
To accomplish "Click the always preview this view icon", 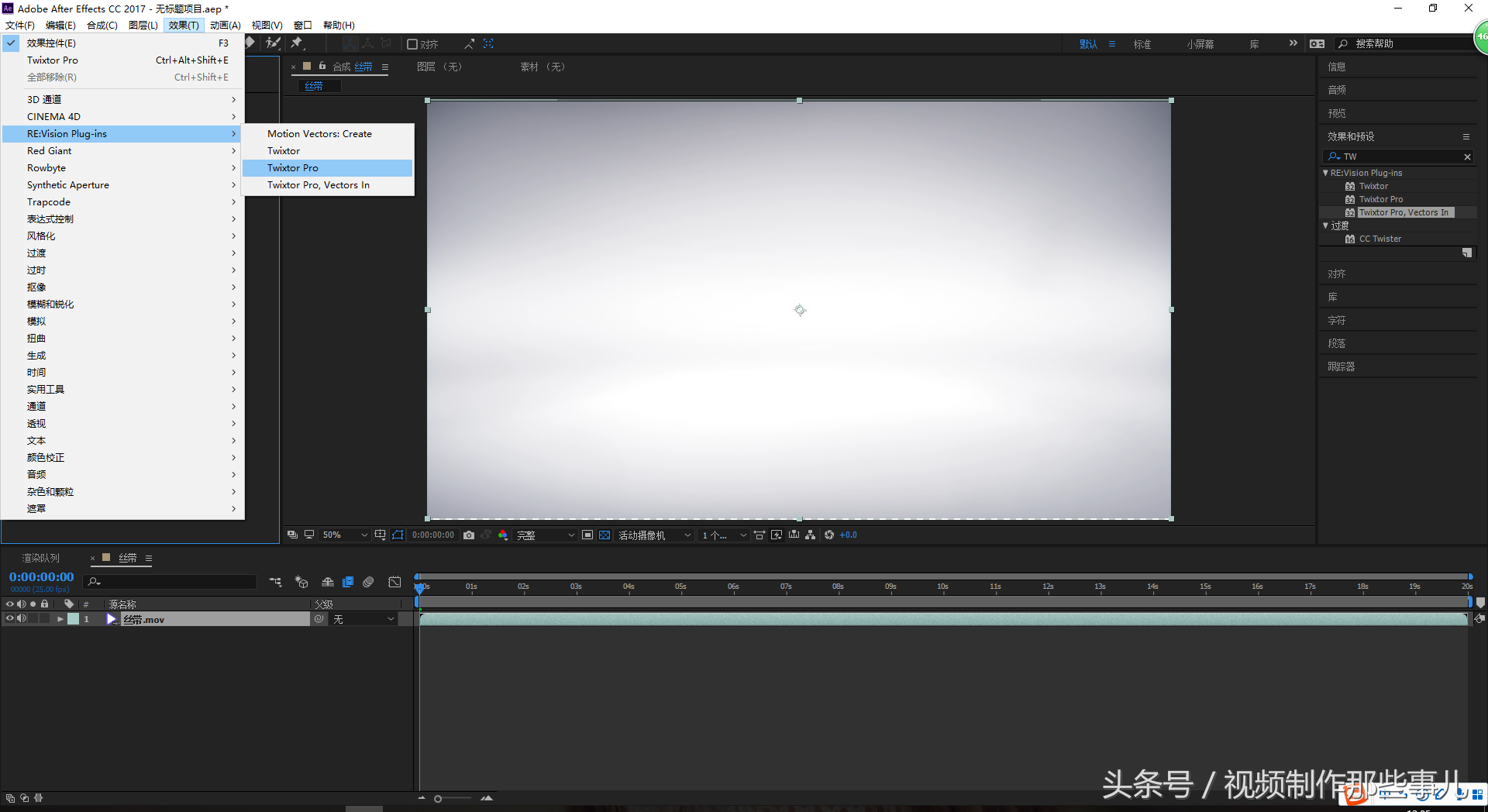I will 292,535.
